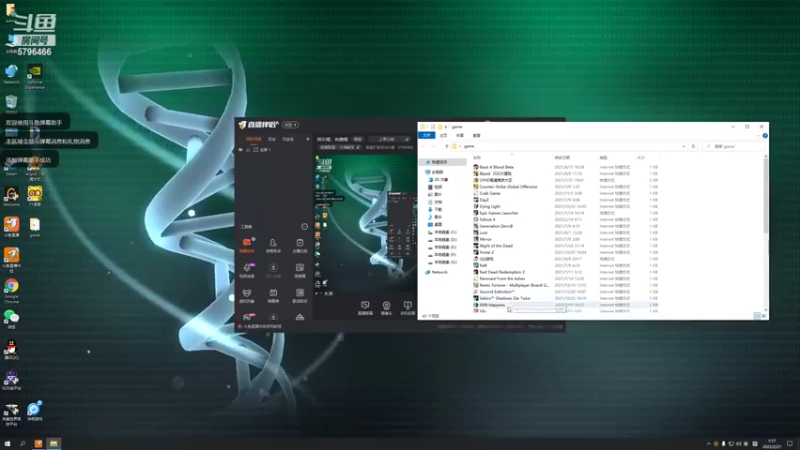Open the 5E platform desktop icon
This screenshot has width=800, height=450.
point(11,380)
